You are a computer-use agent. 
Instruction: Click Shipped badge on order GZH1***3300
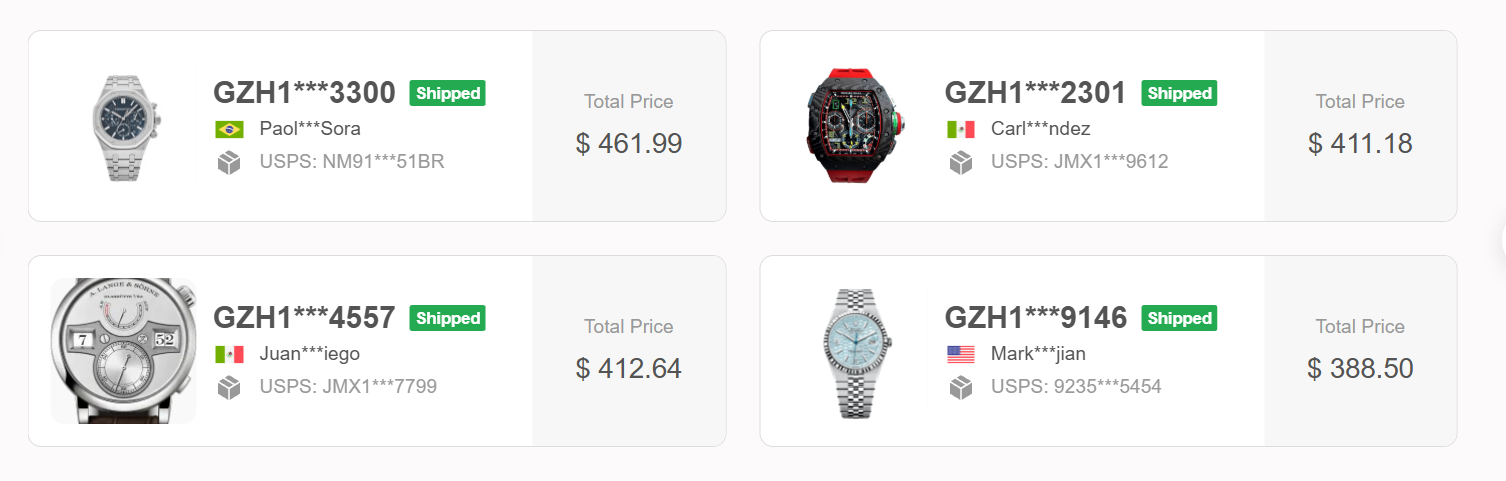(447, 93)
